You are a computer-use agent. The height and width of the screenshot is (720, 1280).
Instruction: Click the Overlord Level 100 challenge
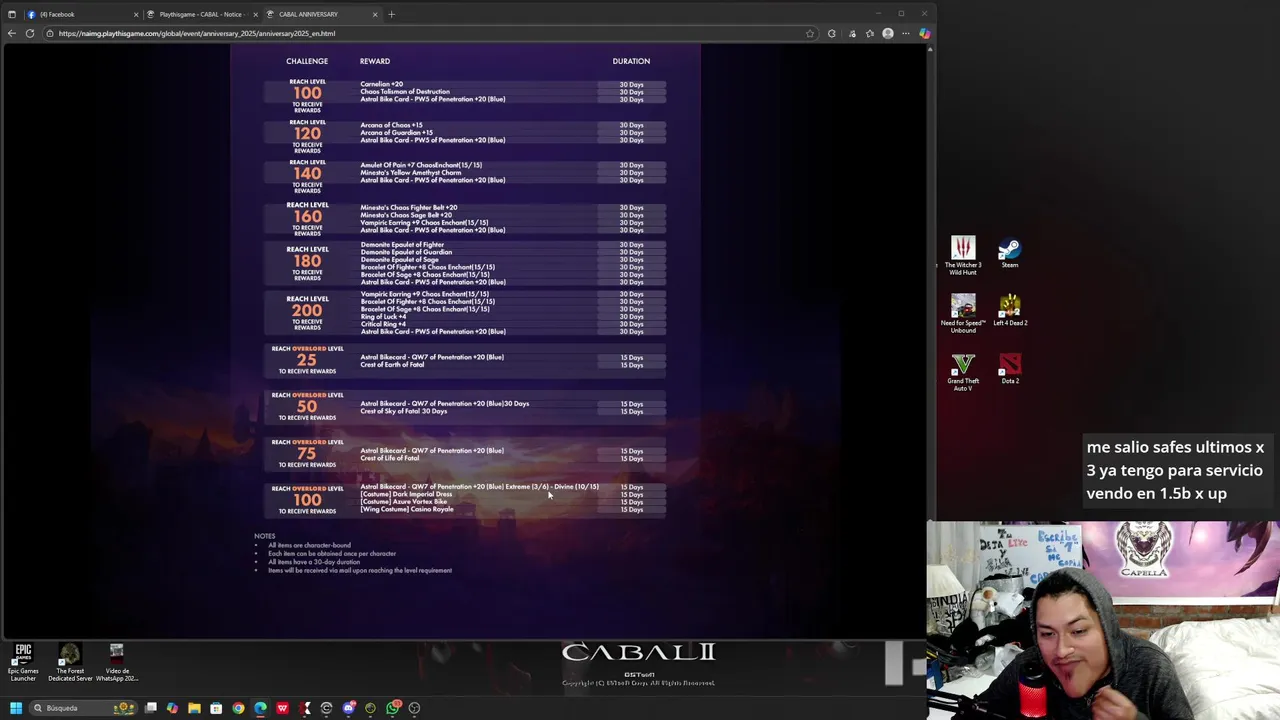tap(307, 500)
